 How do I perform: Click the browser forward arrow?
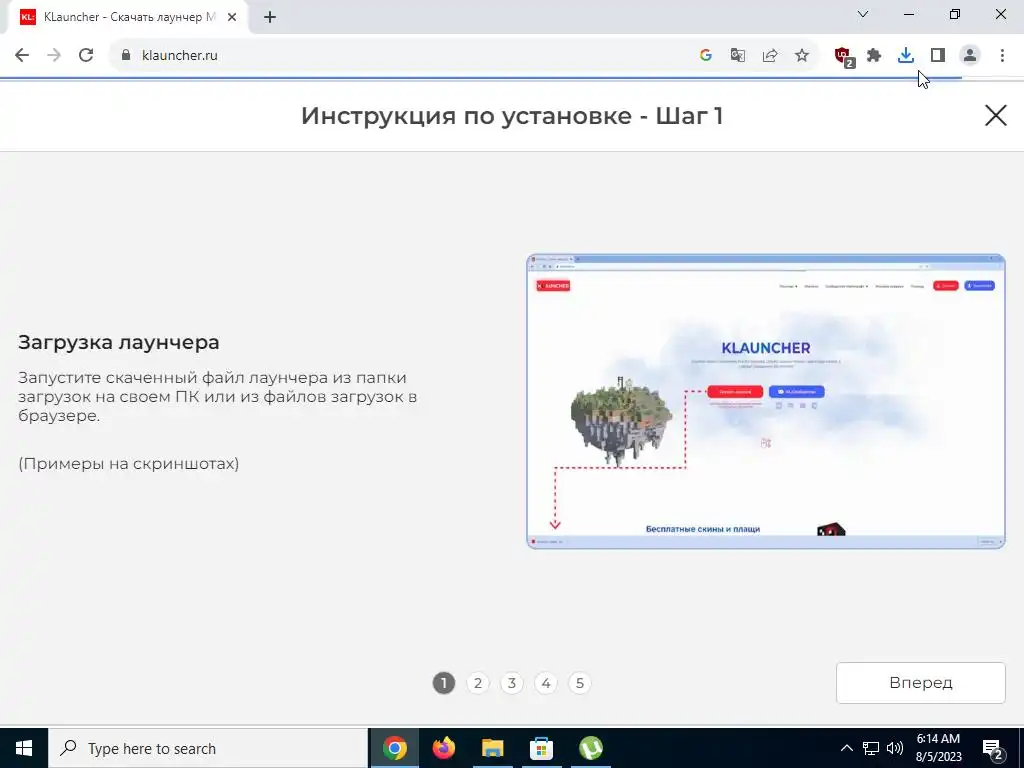[54, 56]
